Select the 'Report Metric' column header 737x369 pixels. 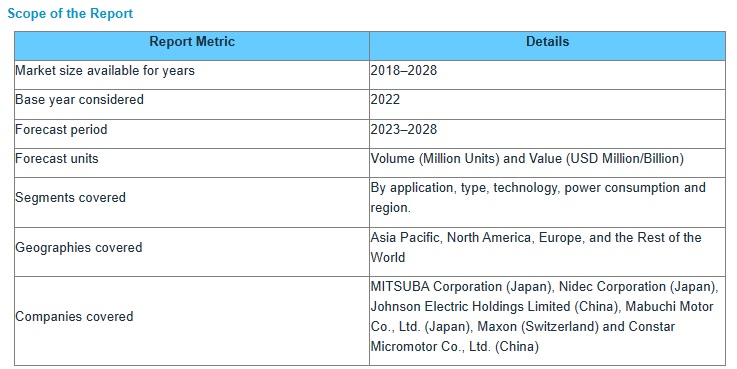(192, 46)
